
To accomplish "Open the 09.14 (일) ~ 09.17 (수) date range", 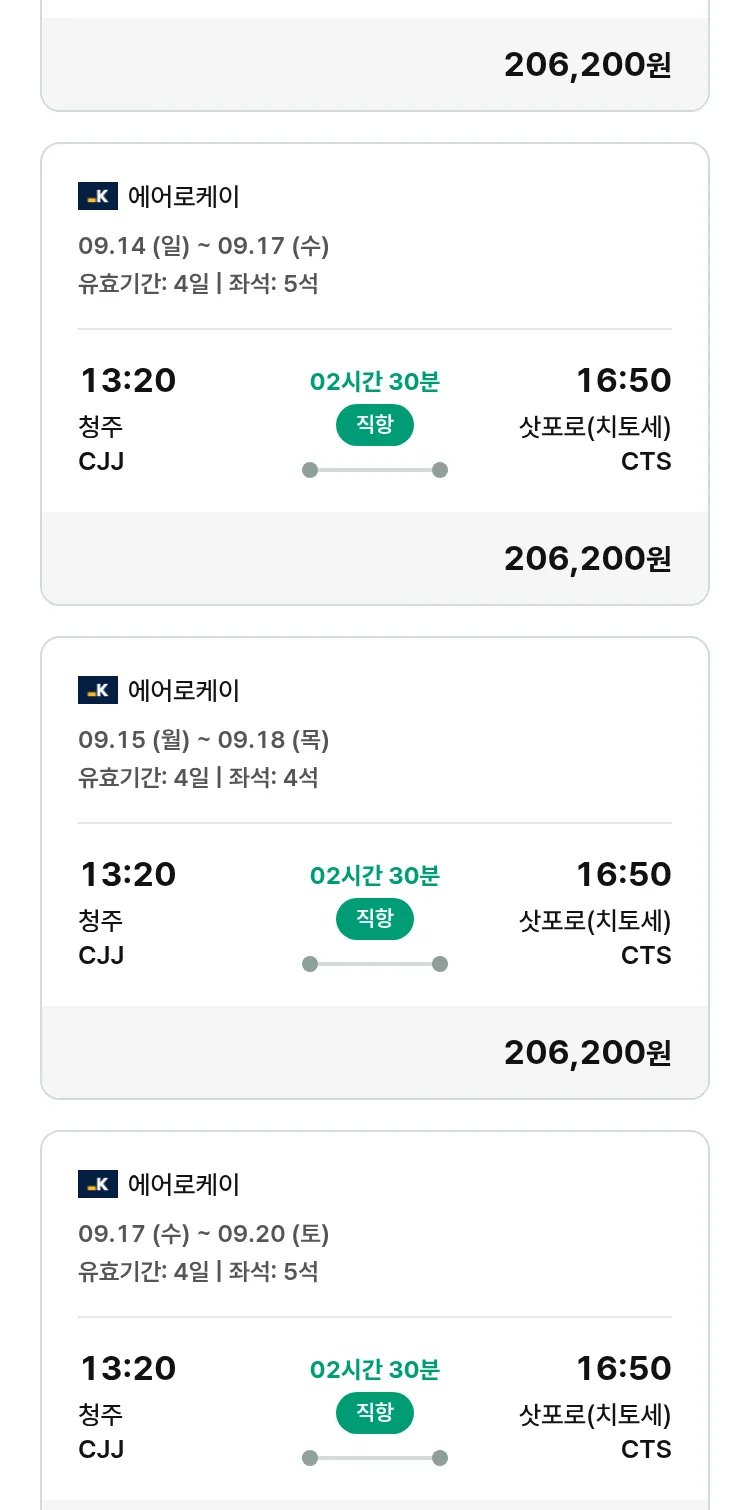I will 203,246.
